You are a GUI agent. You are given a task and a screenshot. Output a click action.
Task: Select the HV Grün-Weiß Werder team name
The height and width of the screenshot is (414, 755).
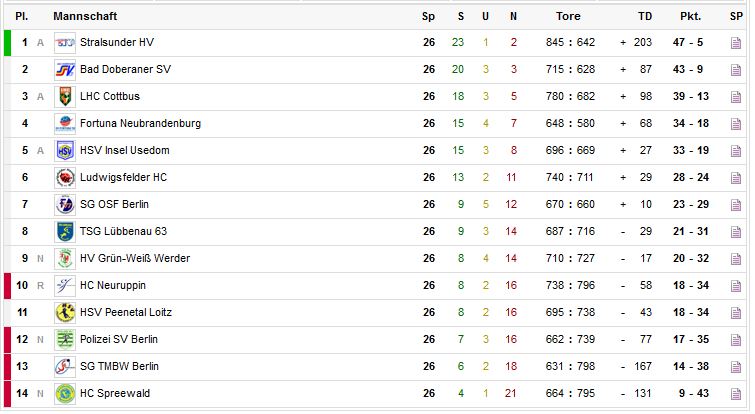(x=135, y=259)
